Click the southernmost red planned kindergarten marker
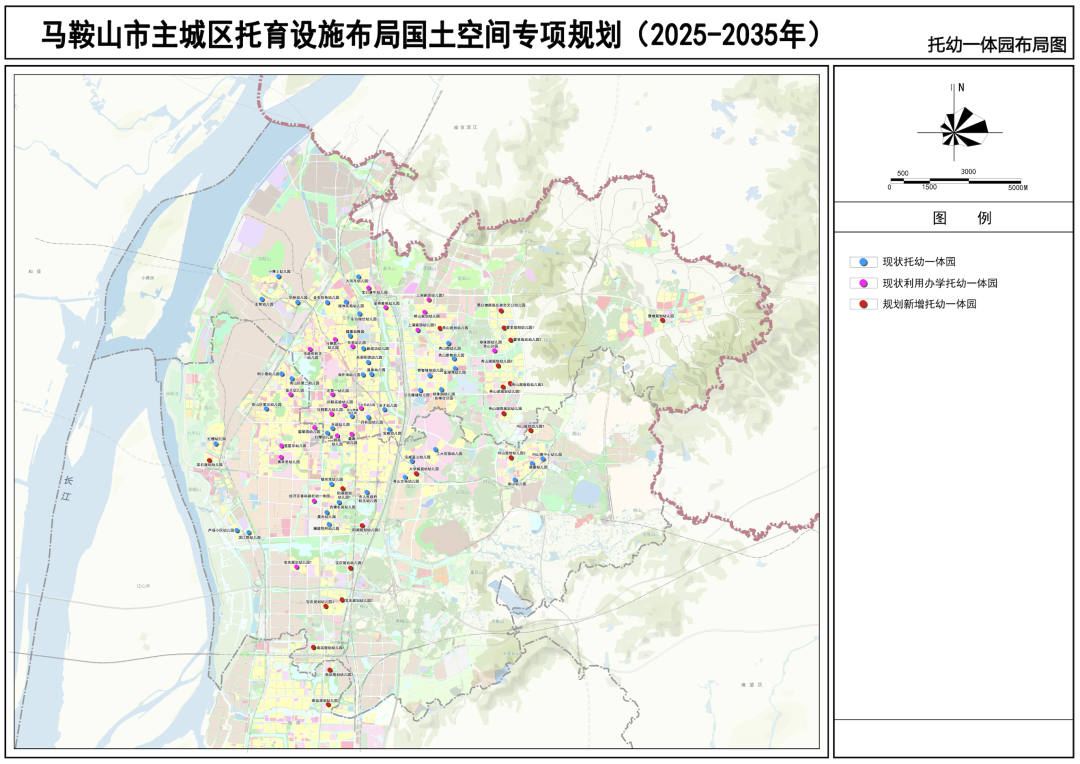The width and height of the screenshot is (1080, 764). click(329, 705)
